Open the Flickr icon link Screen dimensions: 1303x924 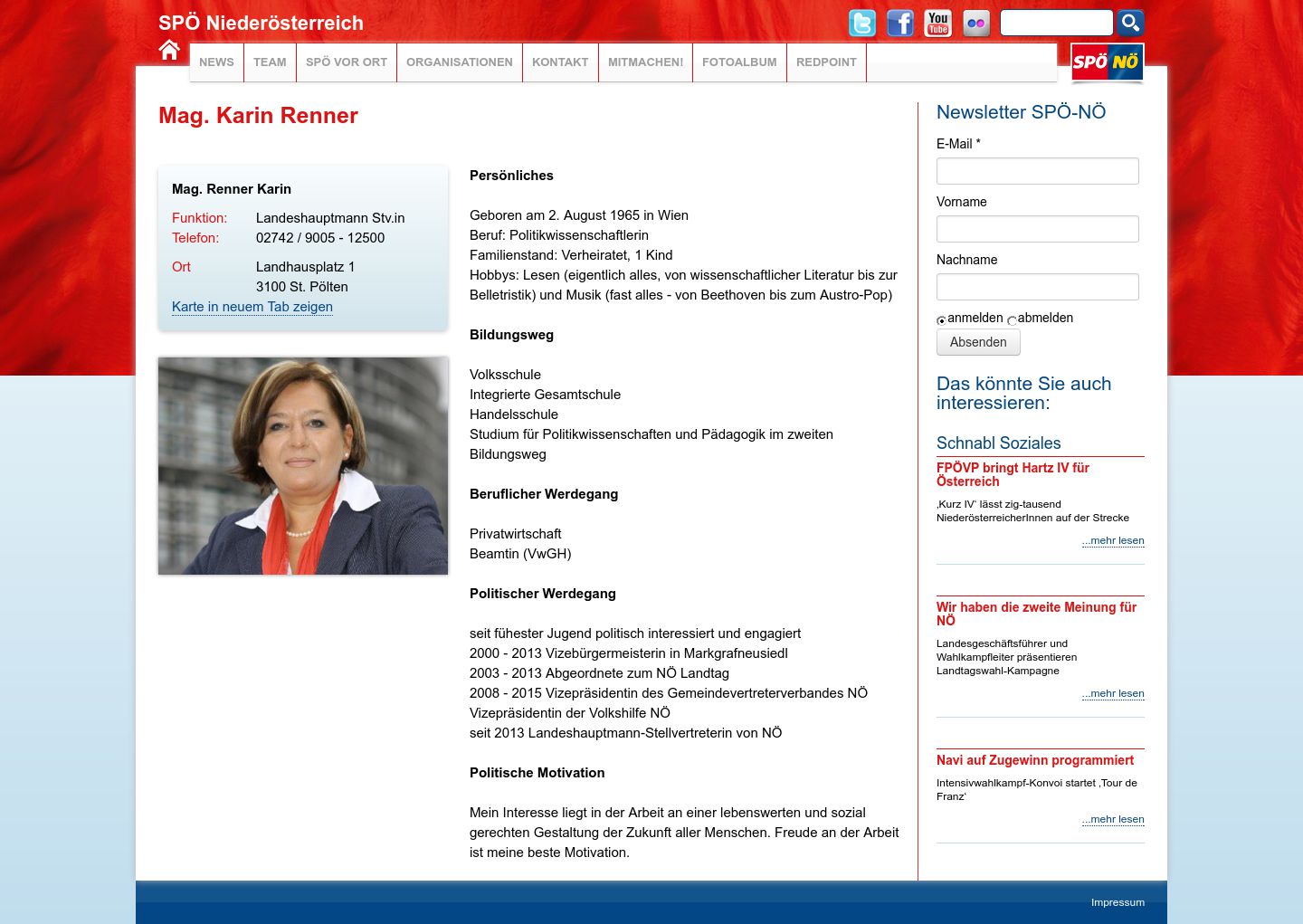pyautogui.click(x=976, y=24)
